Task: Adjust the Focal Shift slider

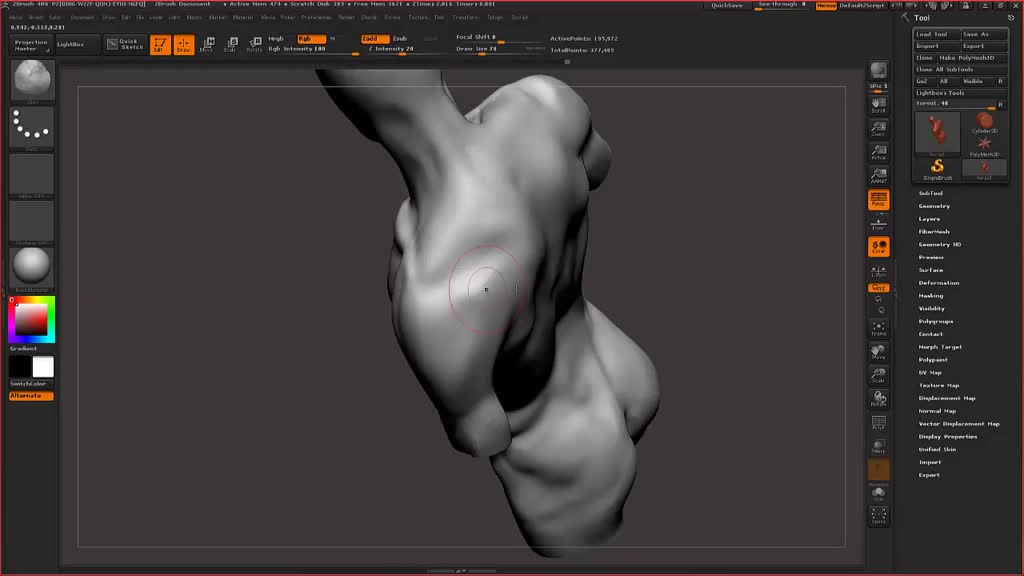Action: tap(500, 38)
